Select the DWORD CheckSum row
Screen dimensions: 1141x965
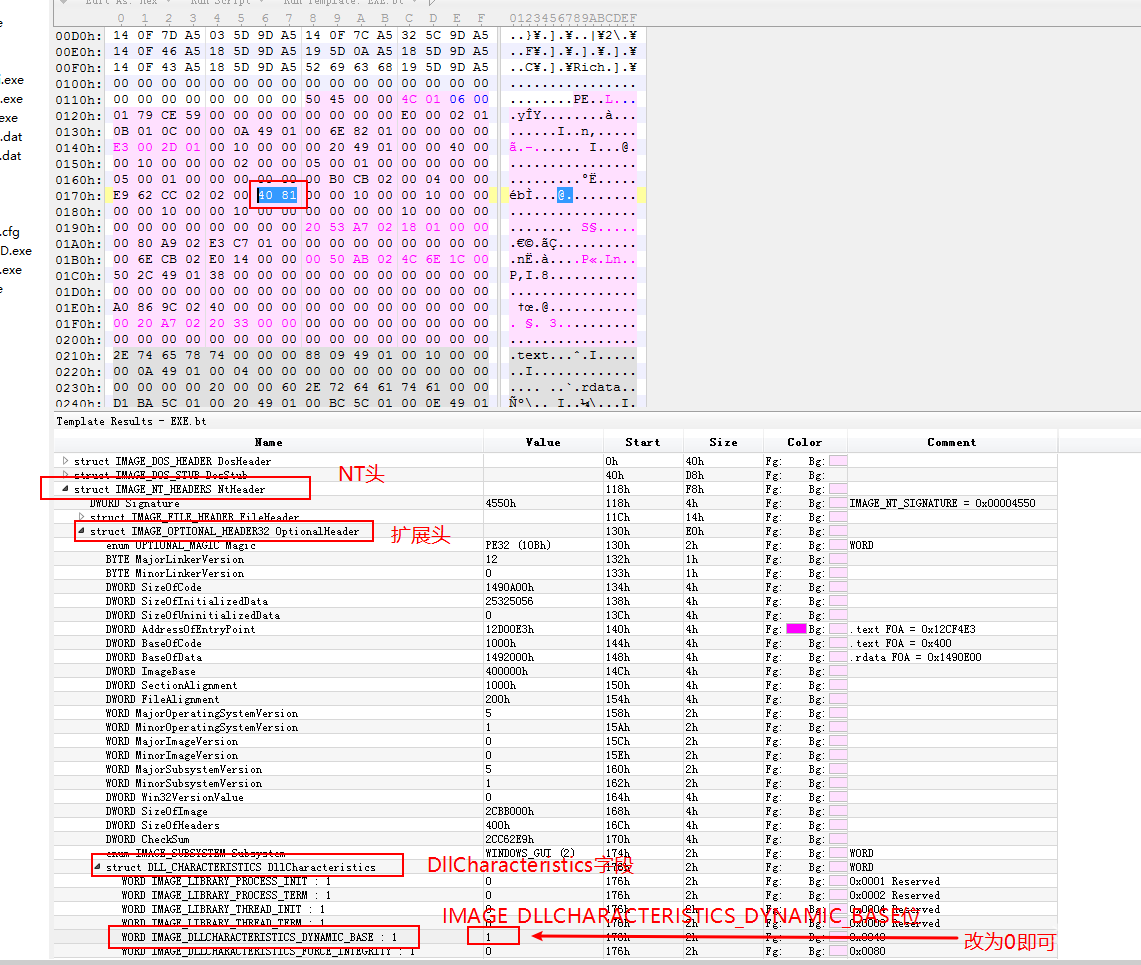(x=555, y=839)
